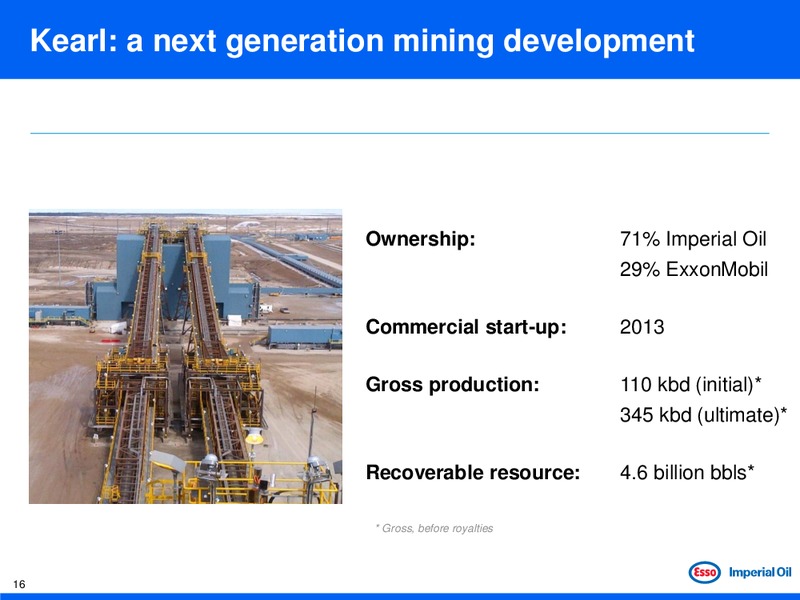Viewport: 800px width, 600px height.
Task: Select the 'Gross production:' label
Action: point(452,384)
